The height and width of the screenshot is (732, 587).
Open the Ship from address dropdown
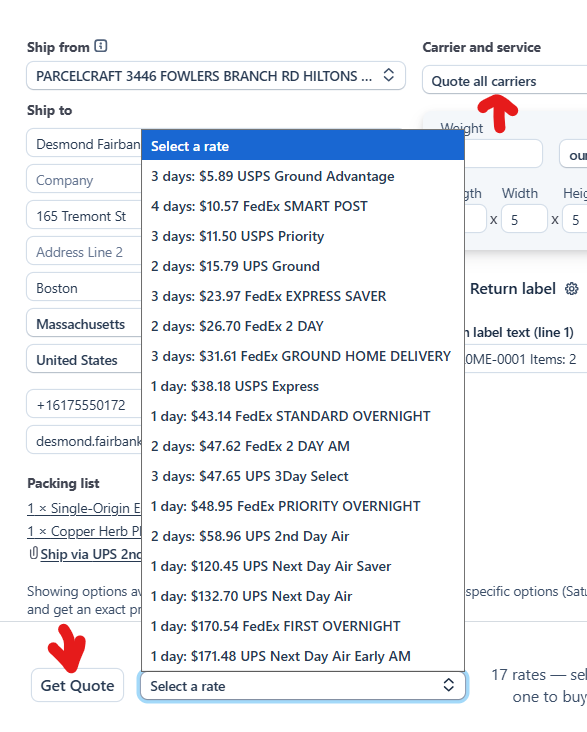[216, 76]
